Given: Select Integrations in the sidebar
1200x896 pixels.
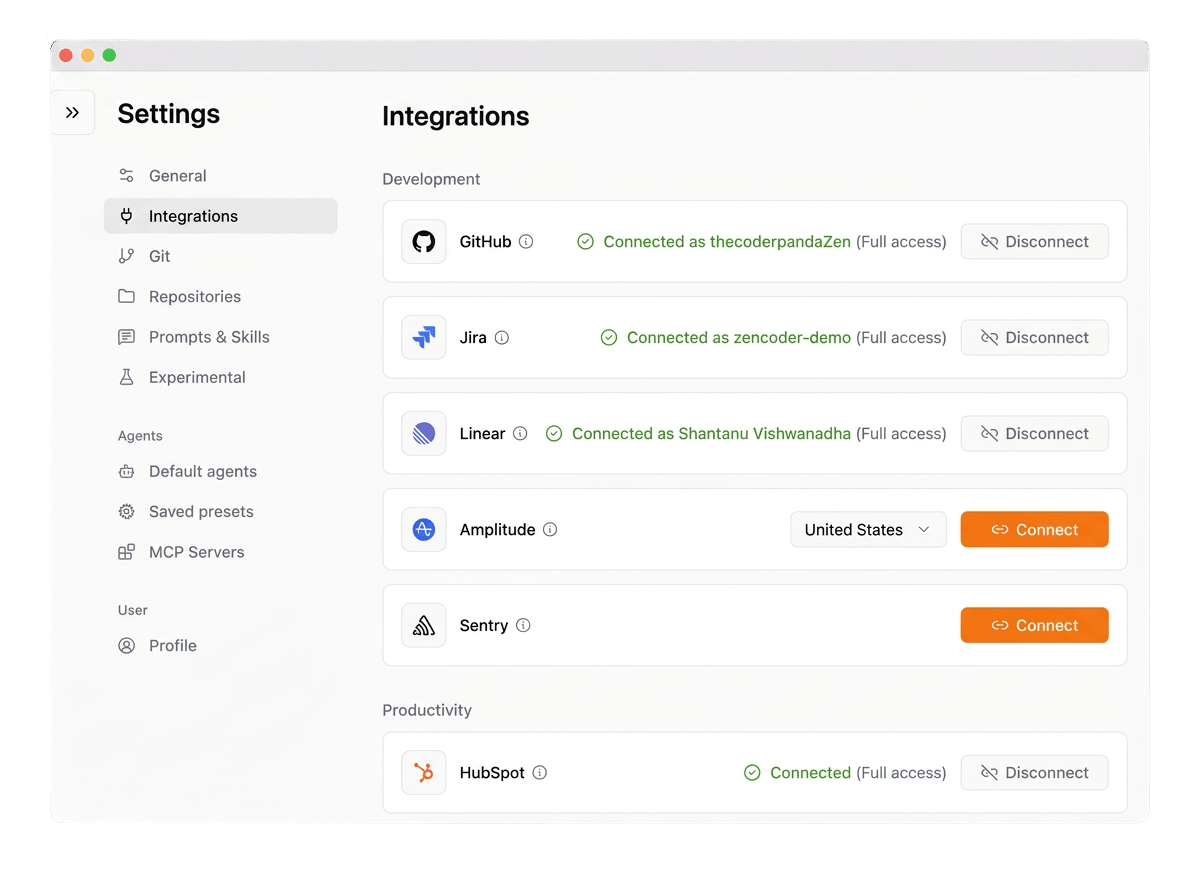Looking at the screenshot, I should [220, 216].
